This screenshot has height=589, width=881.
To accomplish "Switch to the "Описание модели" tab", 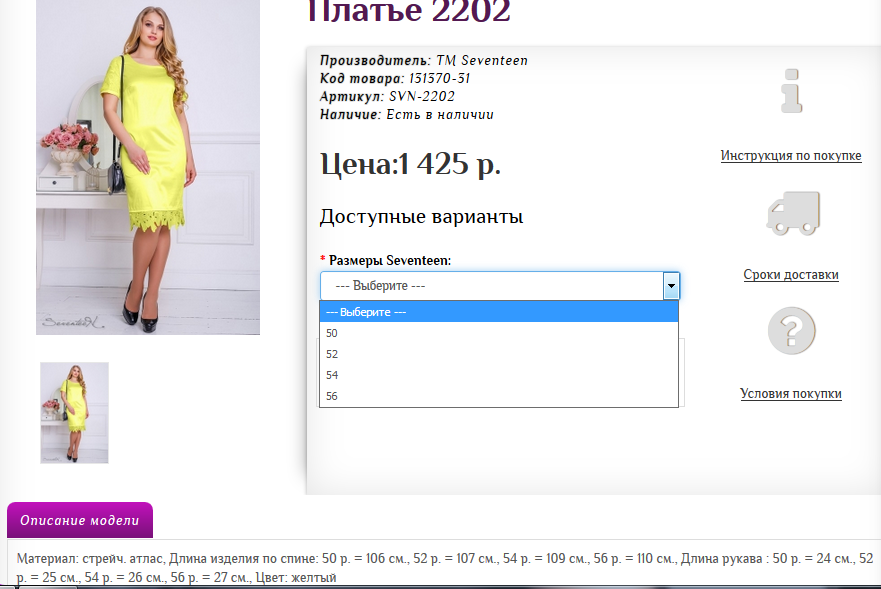I will pos(80,521).
